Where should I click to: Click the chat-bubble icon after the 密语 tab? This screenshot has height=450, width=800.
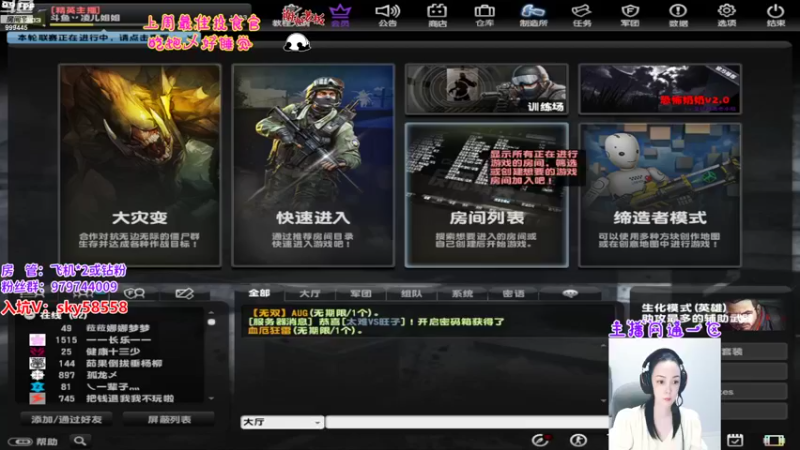pyautogui.click(x=570, y=293)
